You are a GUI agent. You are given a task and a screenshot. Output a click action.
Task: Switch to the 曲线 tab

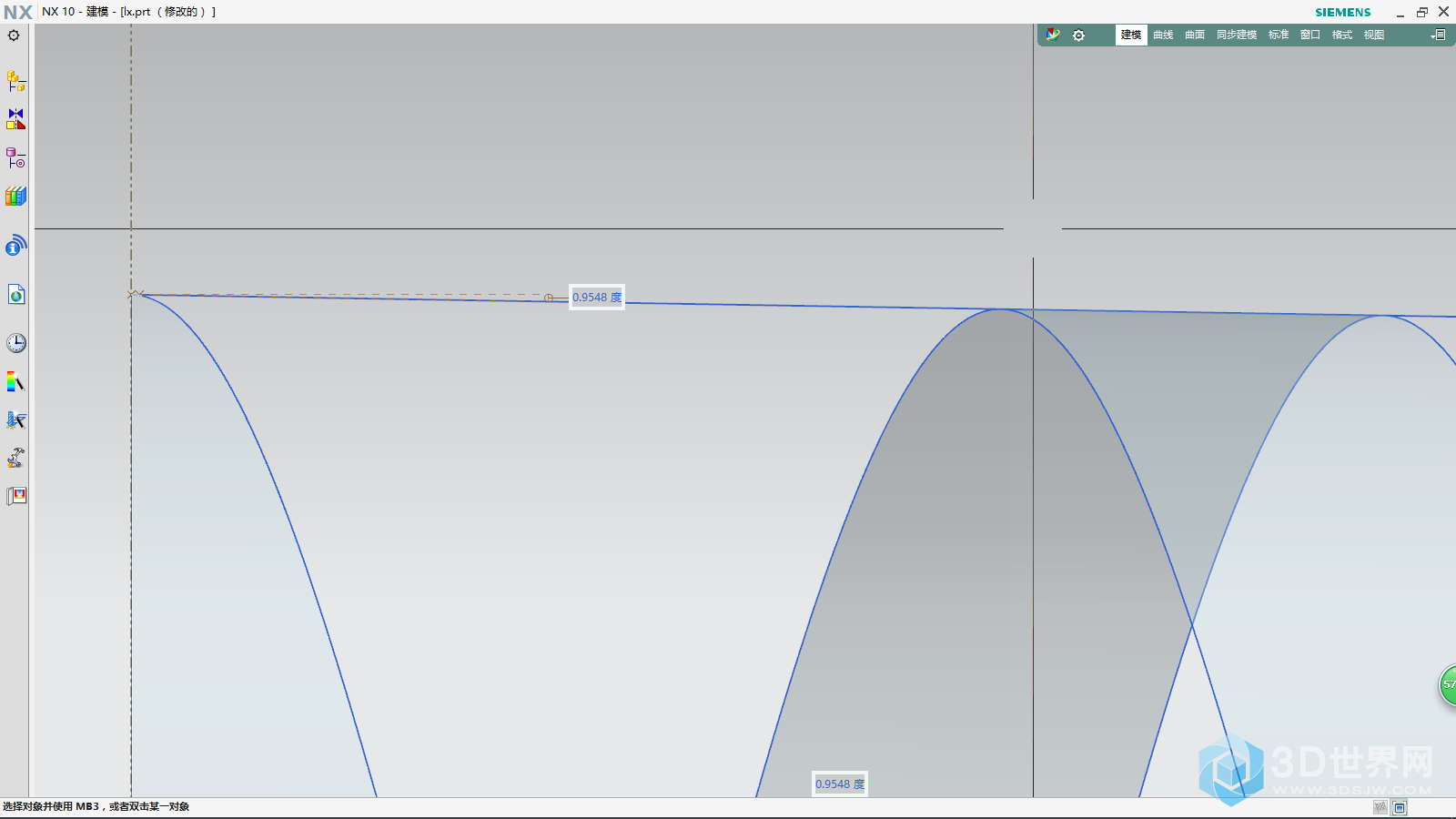(x=1163, y=35)
